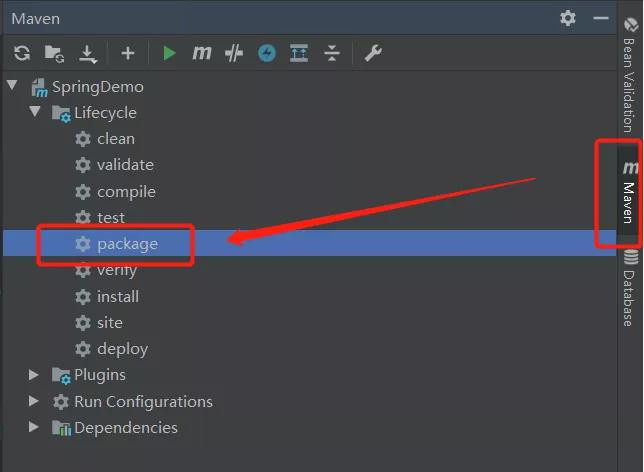Collapse the Lifecycle folder
This screenshot has height=472, width=644.
point(35,111)
